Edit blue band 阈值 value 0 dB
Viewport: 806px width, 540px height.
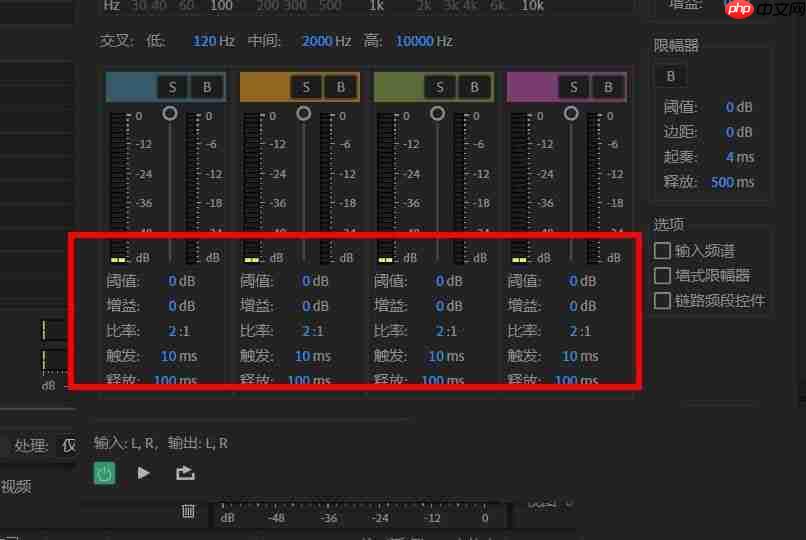pos(182,281)
